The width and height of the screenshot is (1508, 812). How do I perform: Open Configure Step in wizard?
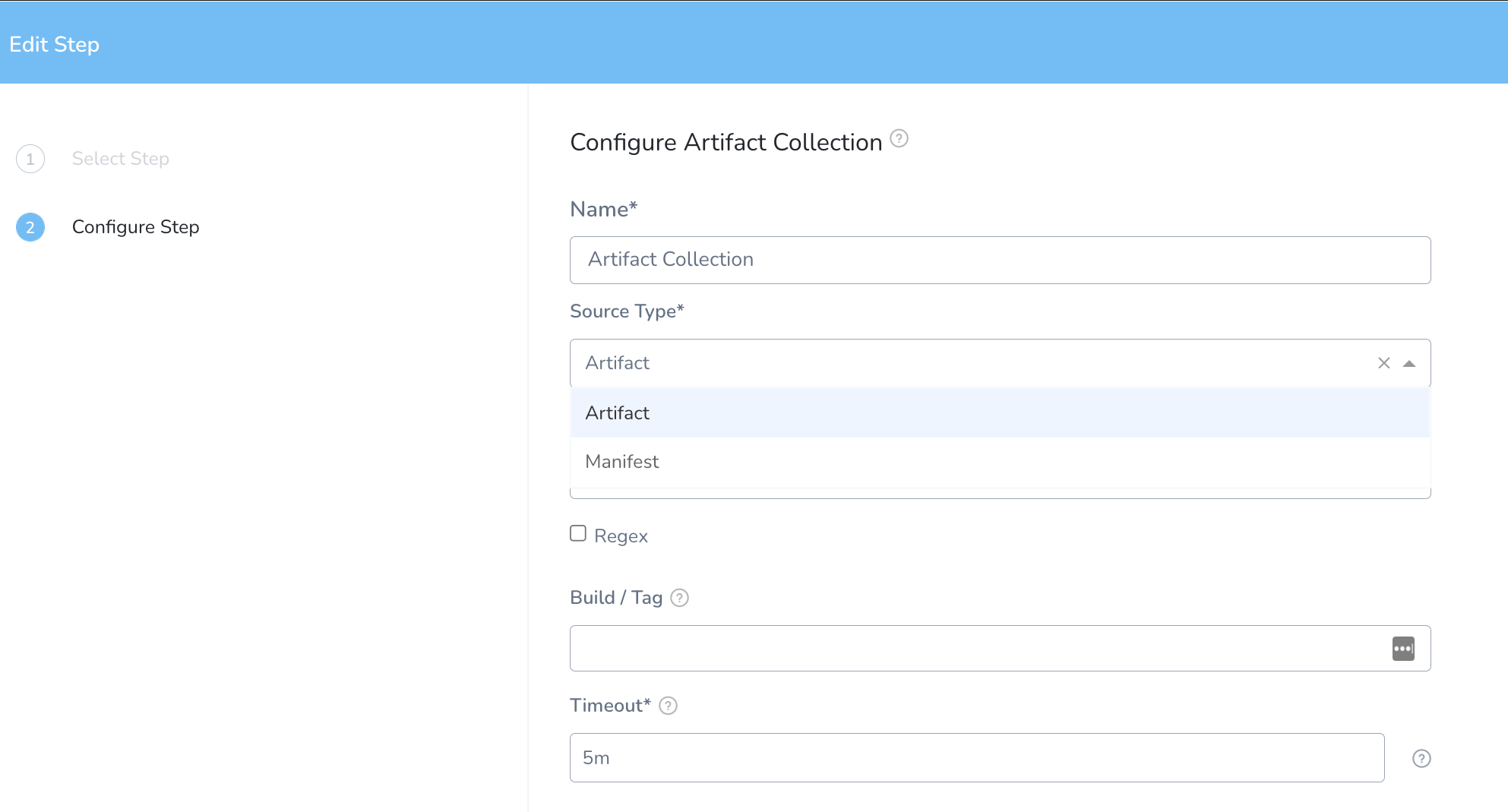(x=136, y=226)
